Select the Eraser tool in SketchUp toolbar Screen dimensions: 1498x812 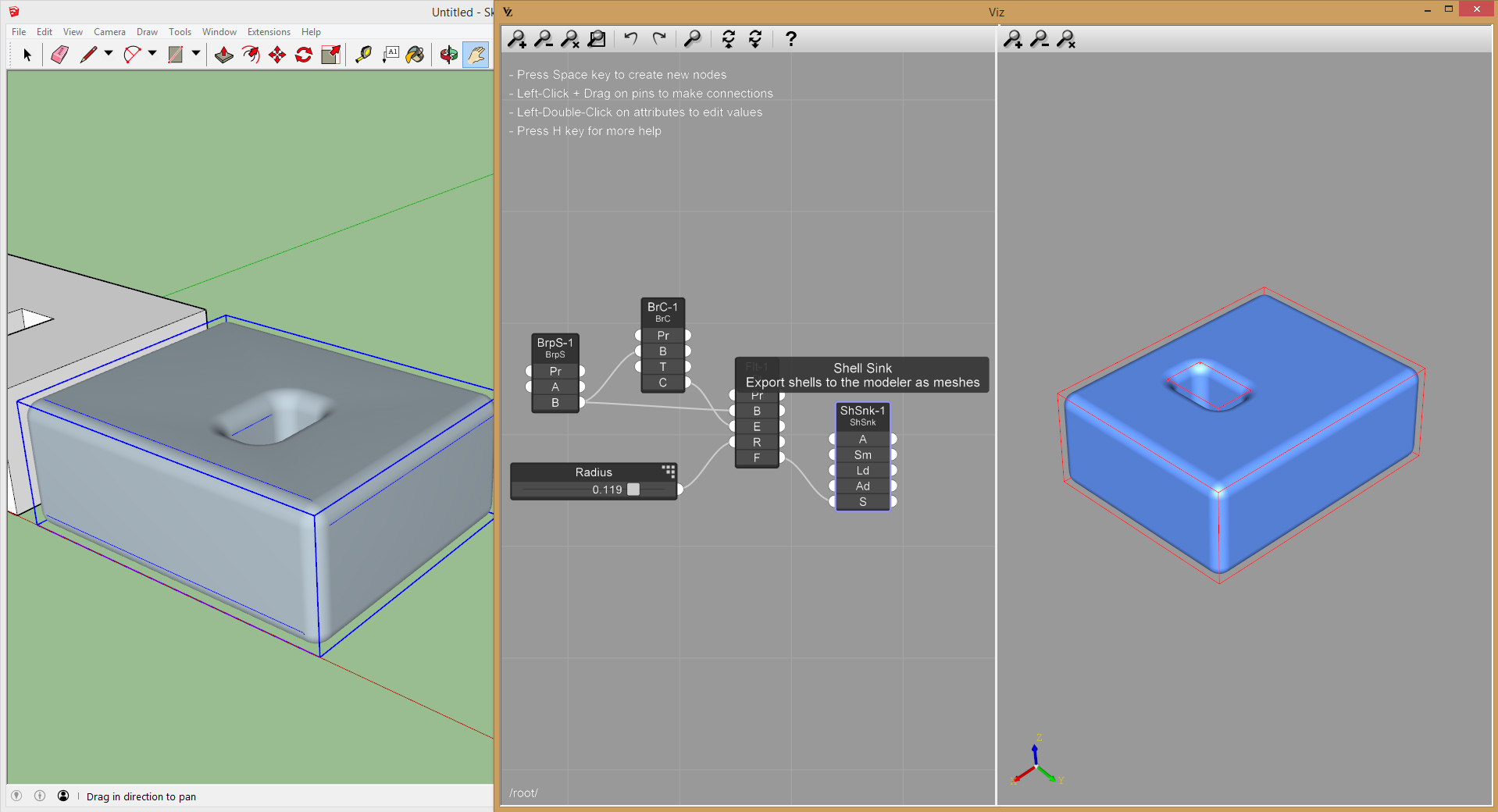tap(59, 55)
